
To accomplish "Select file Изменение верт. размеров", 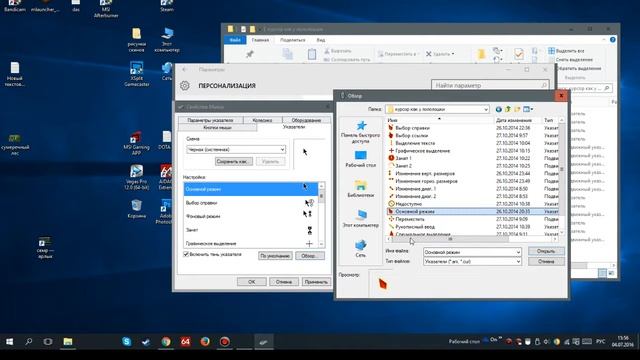I will [425, 173].
